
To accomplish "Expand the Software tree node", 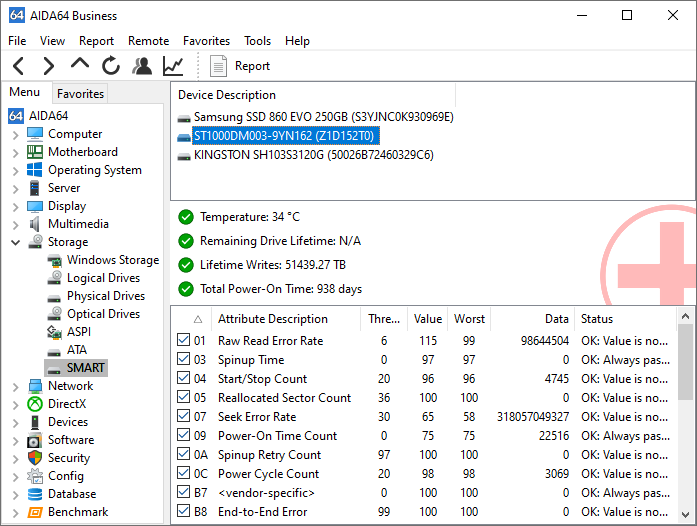I will pos(16,441).
